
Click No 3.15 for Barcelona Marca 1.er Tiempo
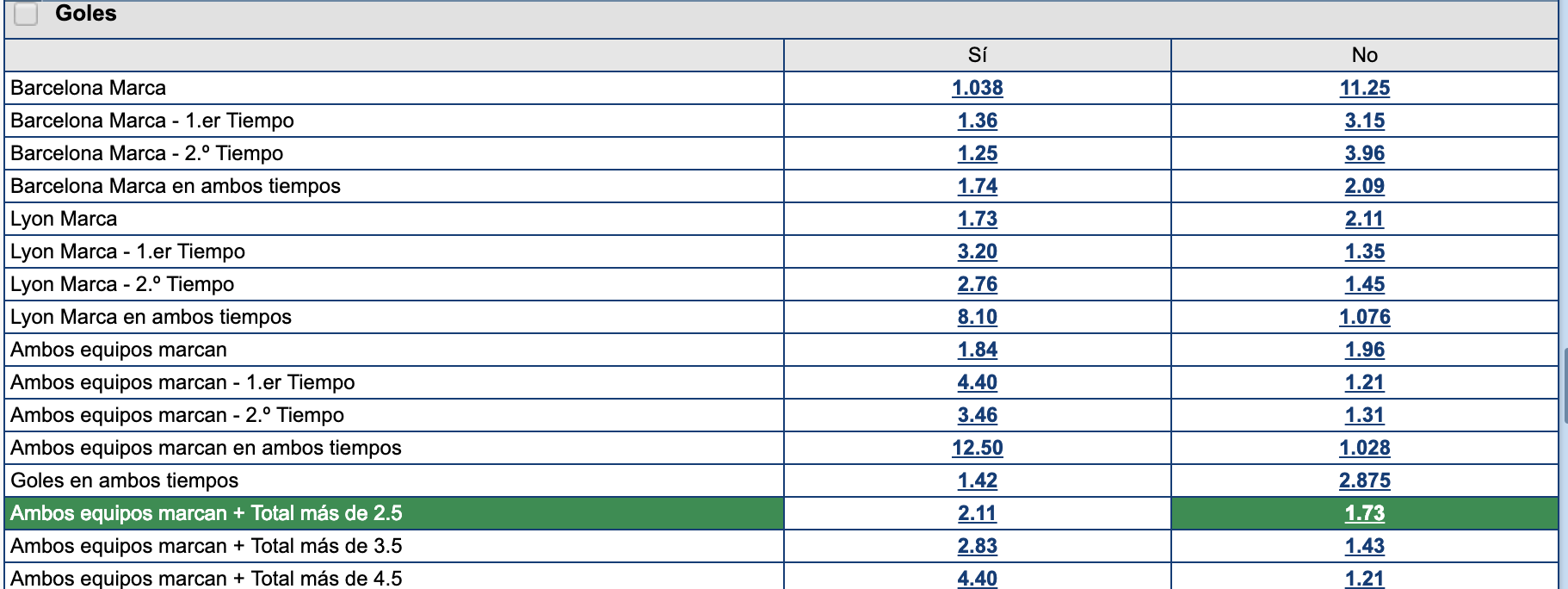click(x=1364, y=121)
